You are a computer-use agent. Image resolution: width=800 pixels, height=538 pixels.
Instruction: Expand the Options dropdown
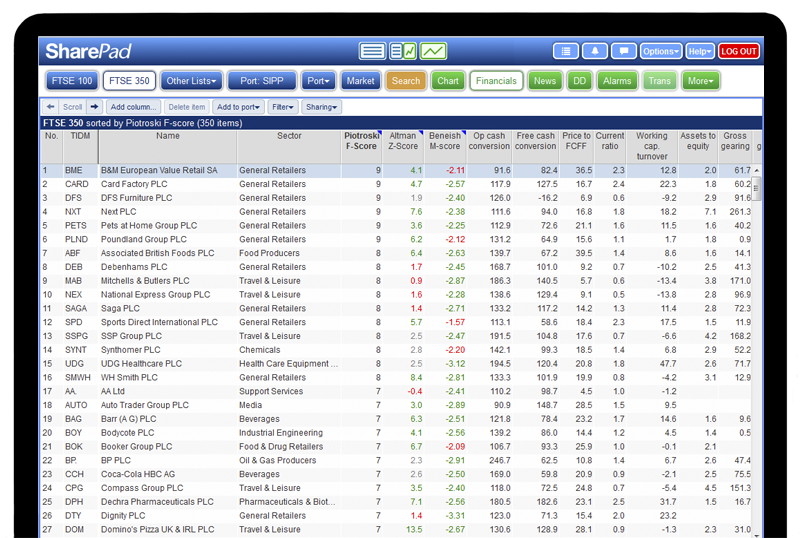(x=661, y=51)
